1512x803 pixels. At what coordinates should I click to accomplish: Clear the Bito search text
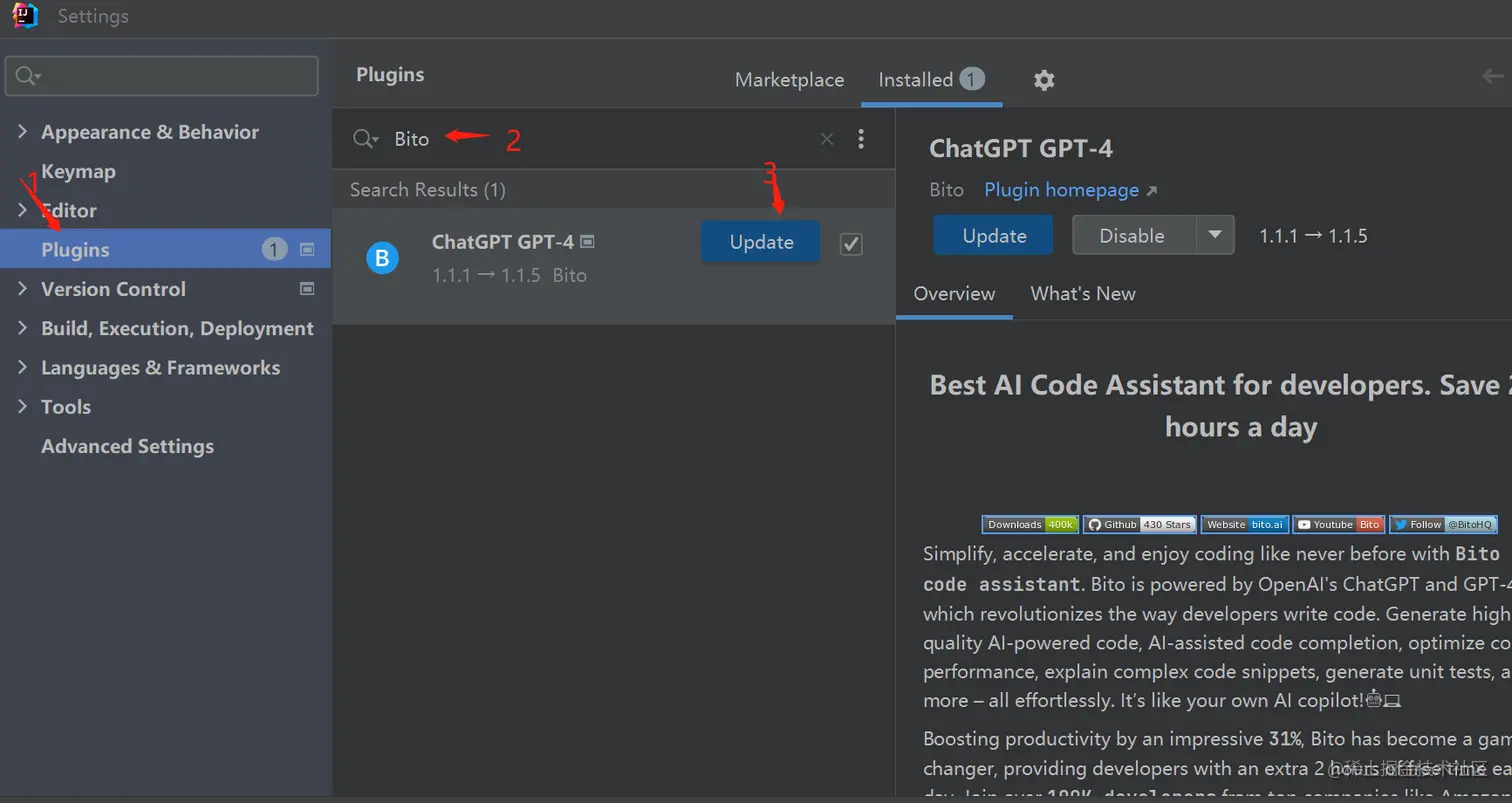(x=827, y=139)
